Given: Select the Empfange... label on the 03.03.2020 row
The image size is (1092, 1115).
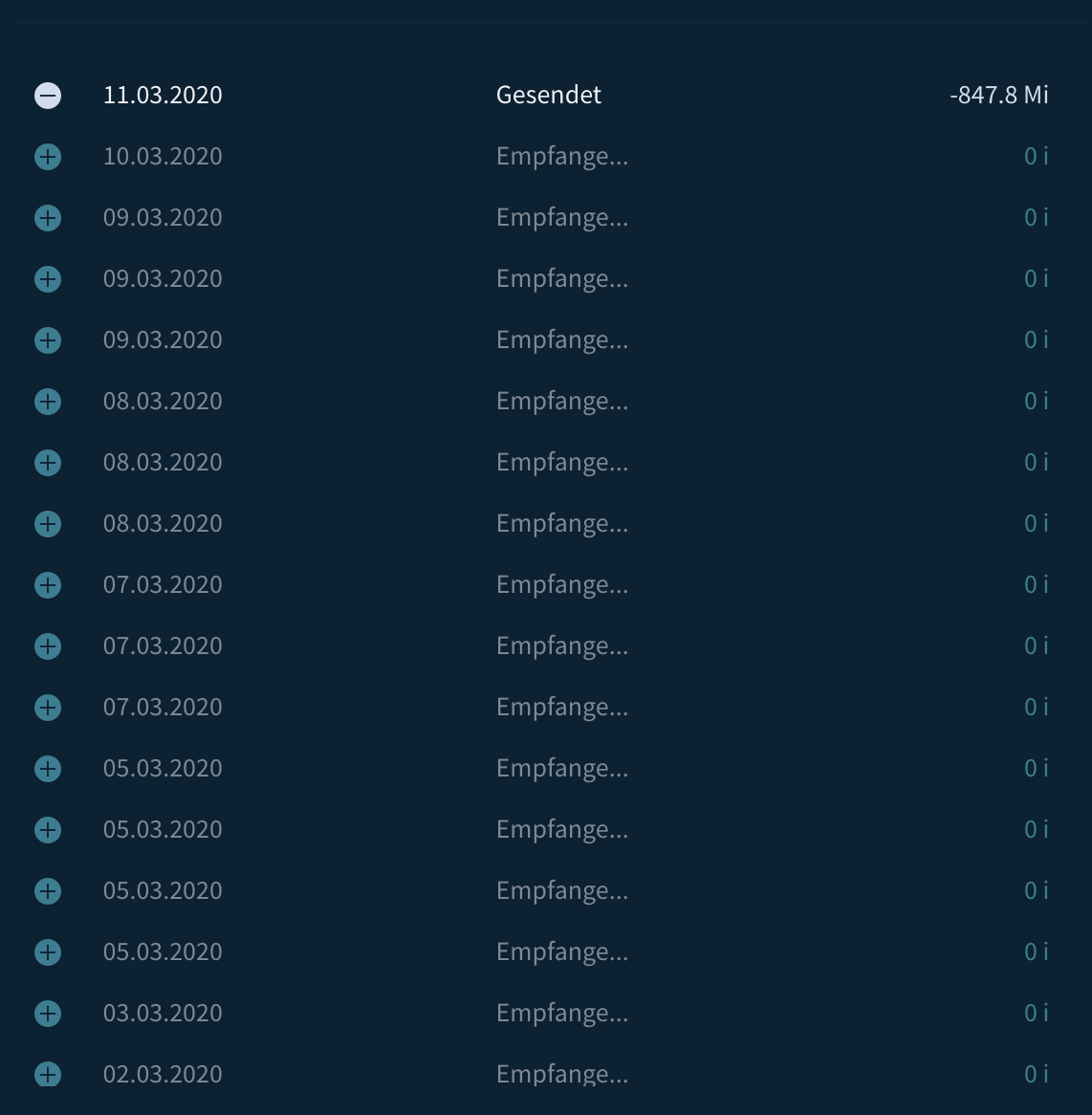Looking at the screenshot, I should pyautogui.click(x=561, y=1014).
